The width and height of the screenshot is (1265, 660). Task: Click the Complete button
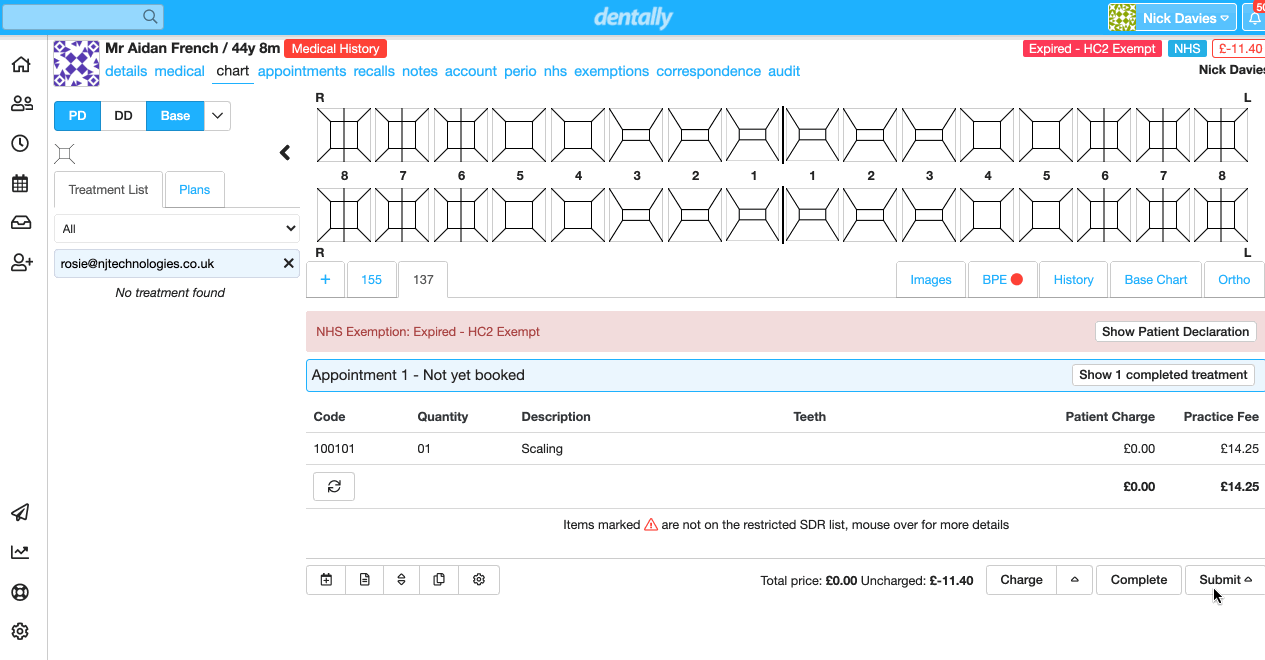1138,580
